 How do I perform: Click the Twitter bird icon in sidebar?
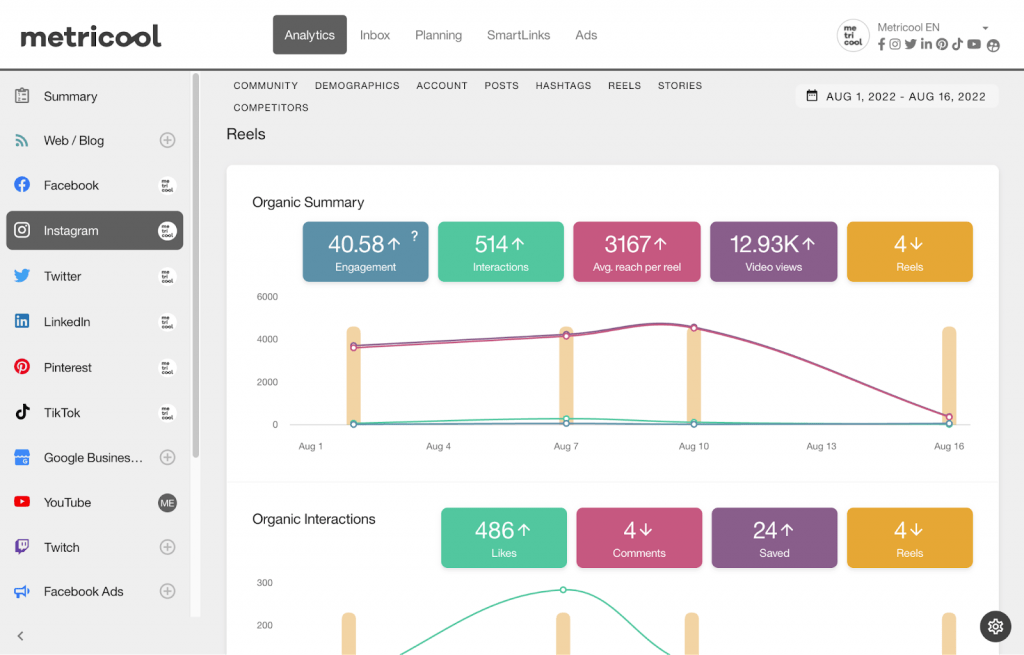coord(22,276)
